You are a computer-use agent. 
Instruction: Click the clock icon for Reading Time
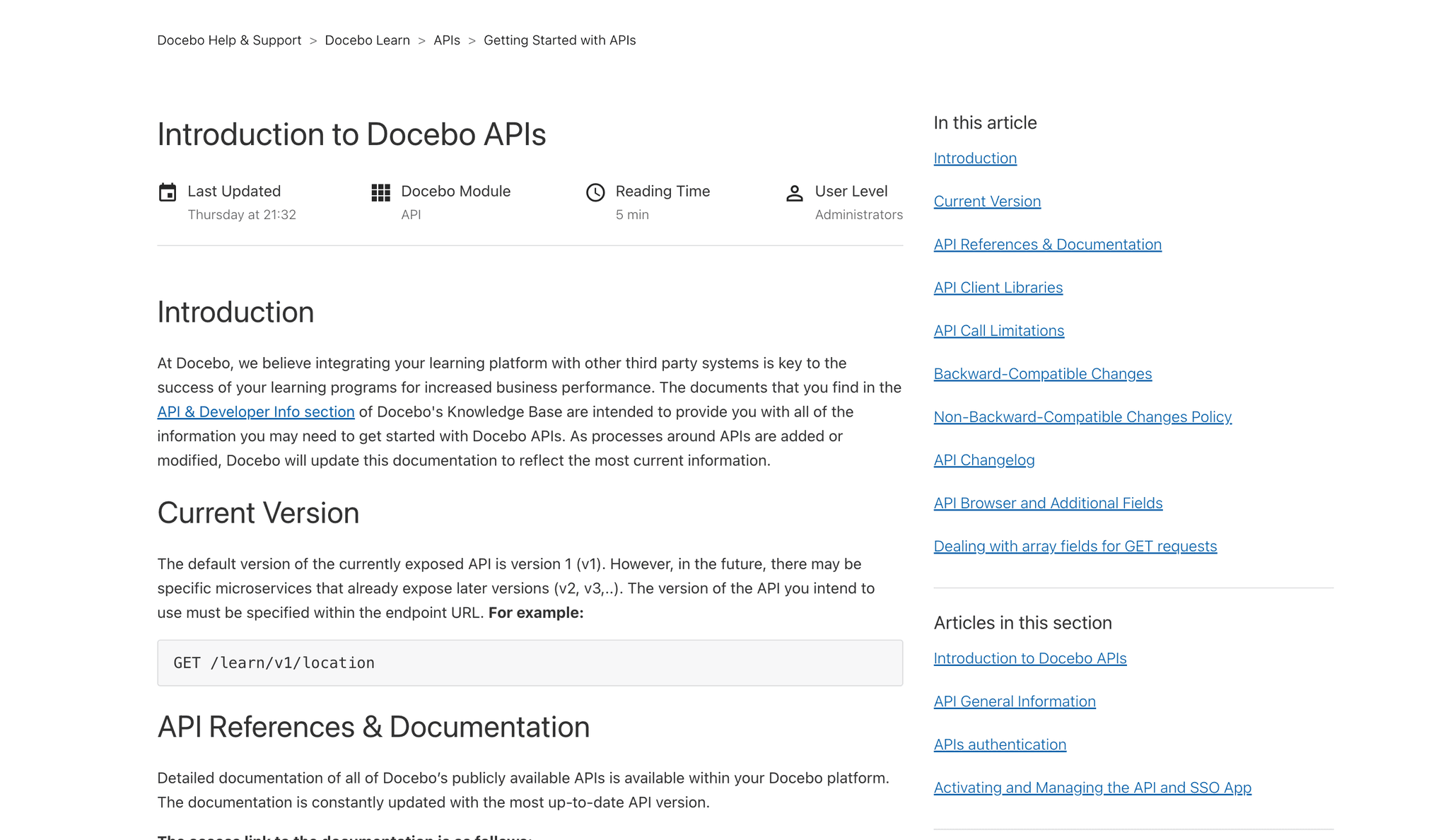595,192
